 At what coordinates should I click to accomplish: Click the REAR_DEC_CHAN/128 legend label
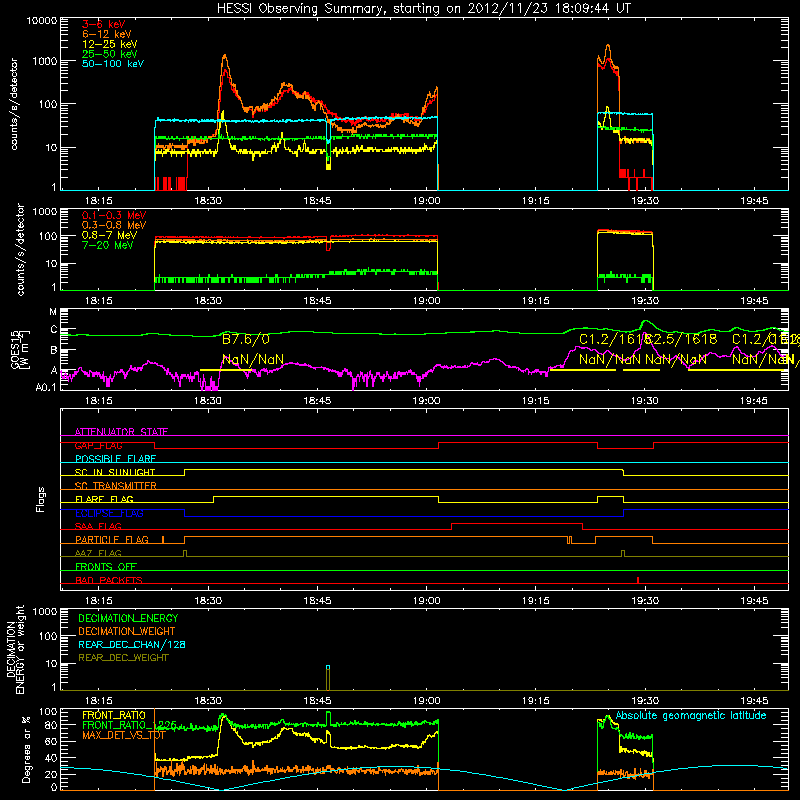[132, 645]
